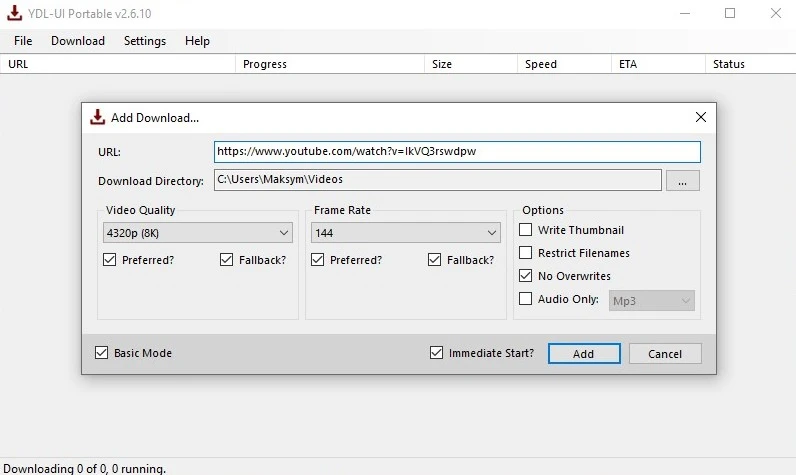Image resolution: width=796 pixels, height=475 pixels.
Task: Click the Cancel button
Action: point(665,354)
